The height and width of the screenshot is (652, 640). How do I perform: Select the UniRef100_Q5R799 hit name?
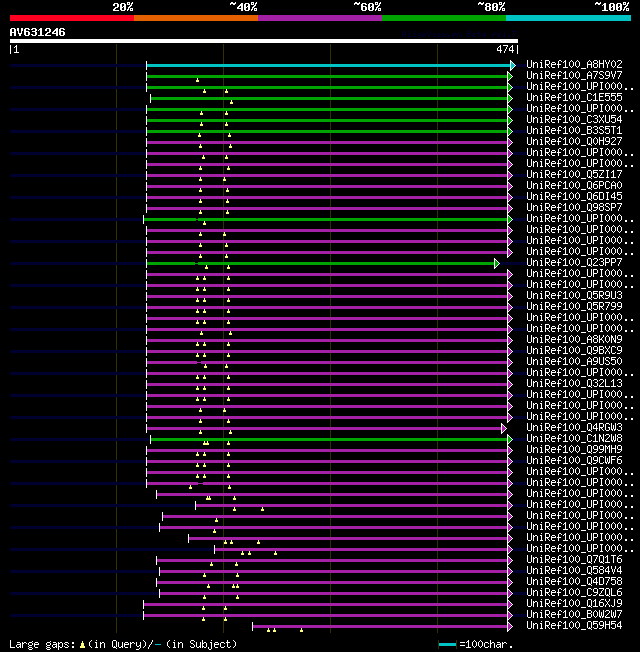pos(574,306)
